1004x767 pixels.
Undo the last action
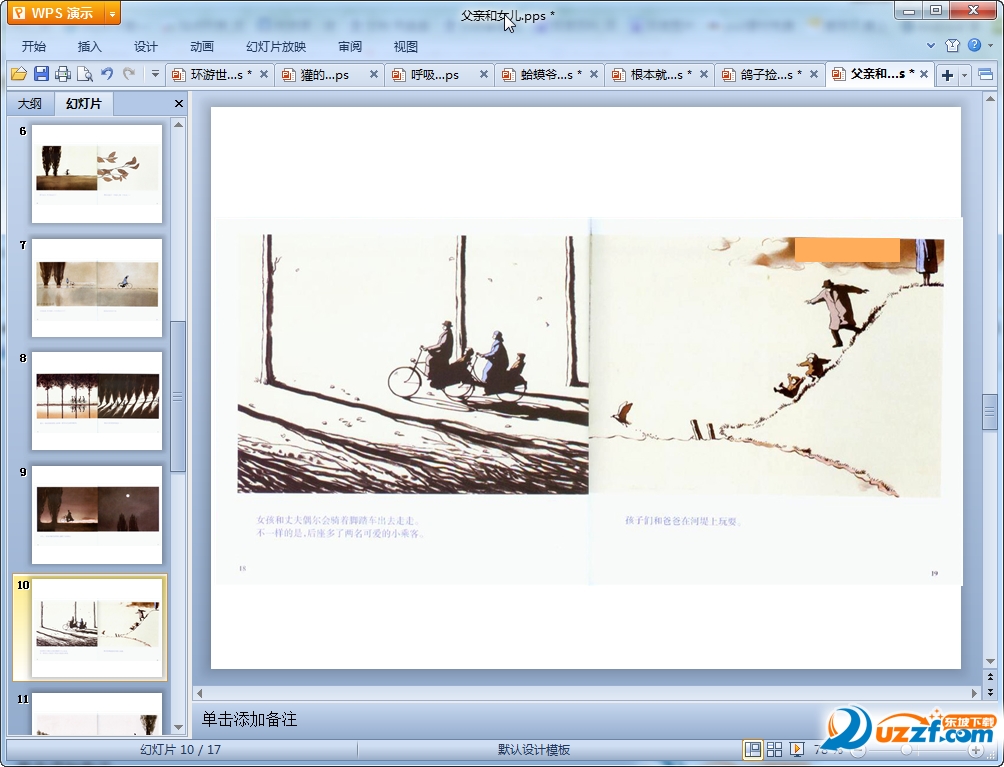coord(107,74)
